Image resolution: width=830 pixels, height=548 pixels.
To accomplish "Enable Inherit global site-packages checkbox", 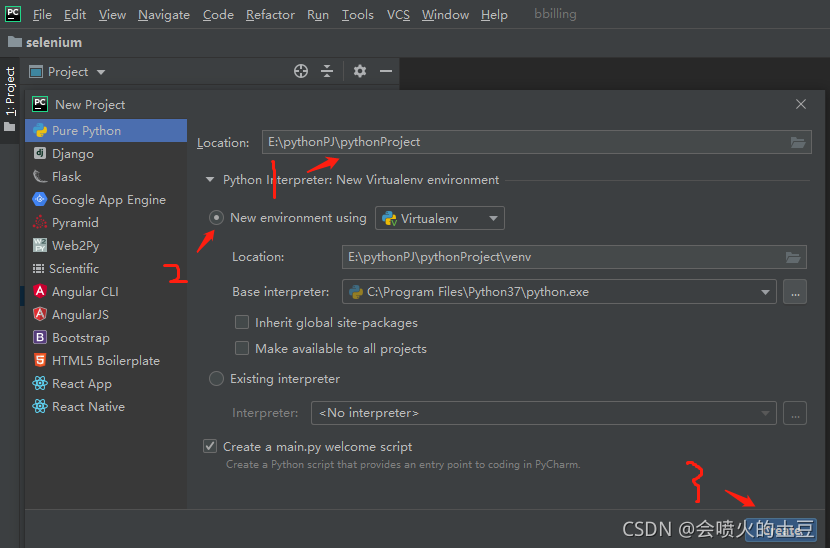I will pyautogui.click(x=242, y=322).
